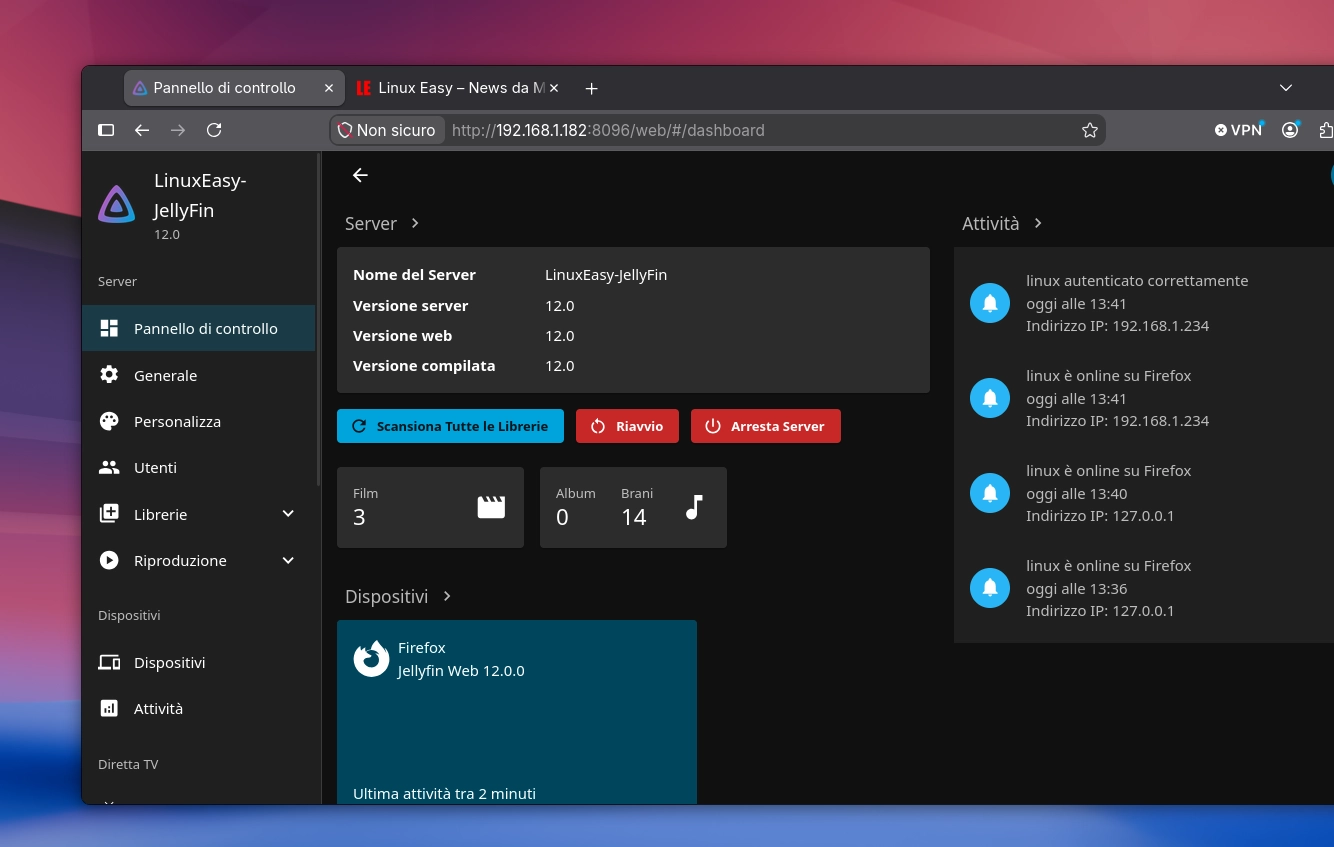The width and height of the screenshot is (1334, 847).
Task: Reload the page
Action: click(214, 130)
